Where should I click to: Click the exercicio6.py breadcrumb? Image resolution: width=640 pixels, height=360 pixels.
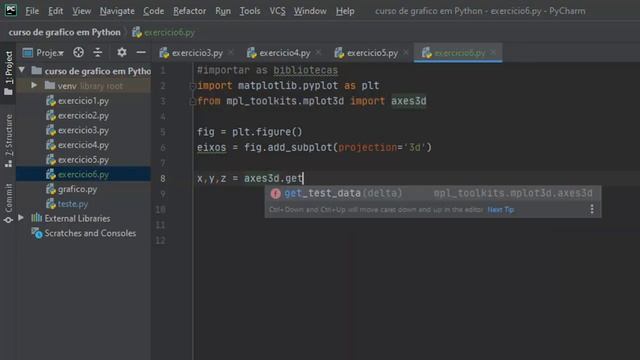(x=164, y=32)
